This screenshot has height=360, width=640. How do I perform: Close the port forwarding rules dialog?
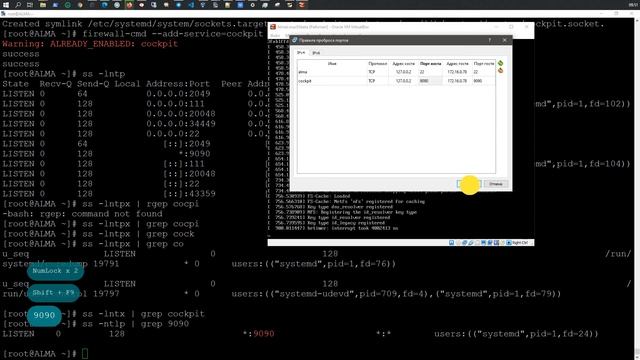(x=504, y=40)
